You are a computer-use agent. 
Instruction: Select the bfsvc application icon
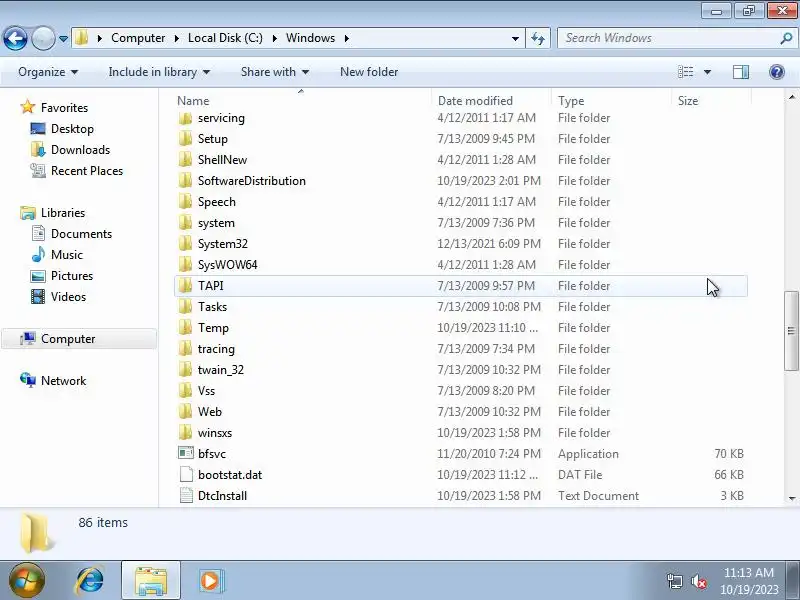(x=186, y=454)
